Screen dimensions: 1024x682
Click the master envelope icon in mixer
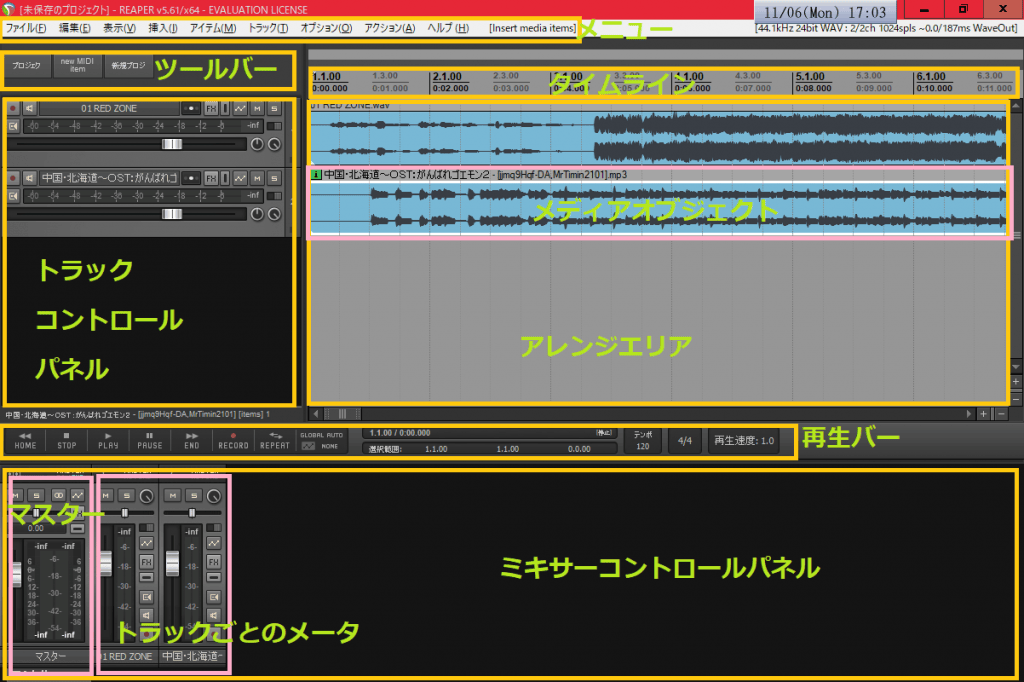pyautogui.click(x=78, y=496)
